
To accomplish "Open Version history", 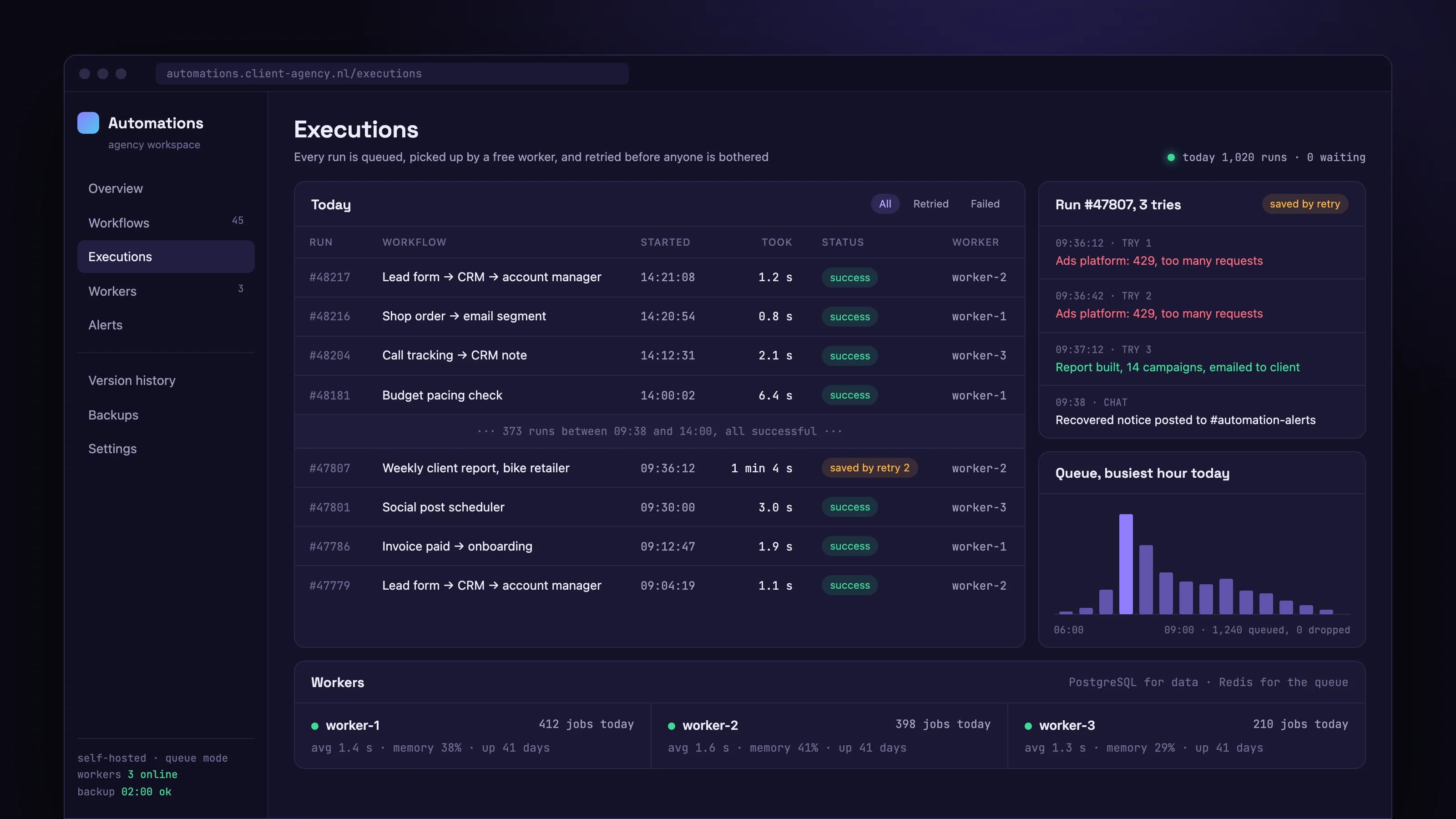I will point(166,380).
